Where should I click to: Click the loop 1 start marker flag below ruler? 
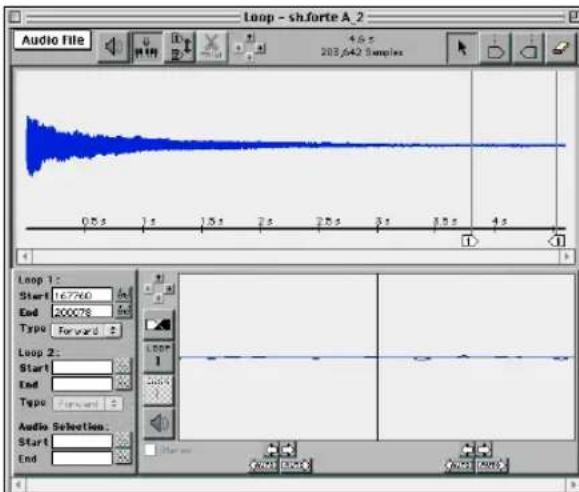pyautogui.click(x=469, y=241)
